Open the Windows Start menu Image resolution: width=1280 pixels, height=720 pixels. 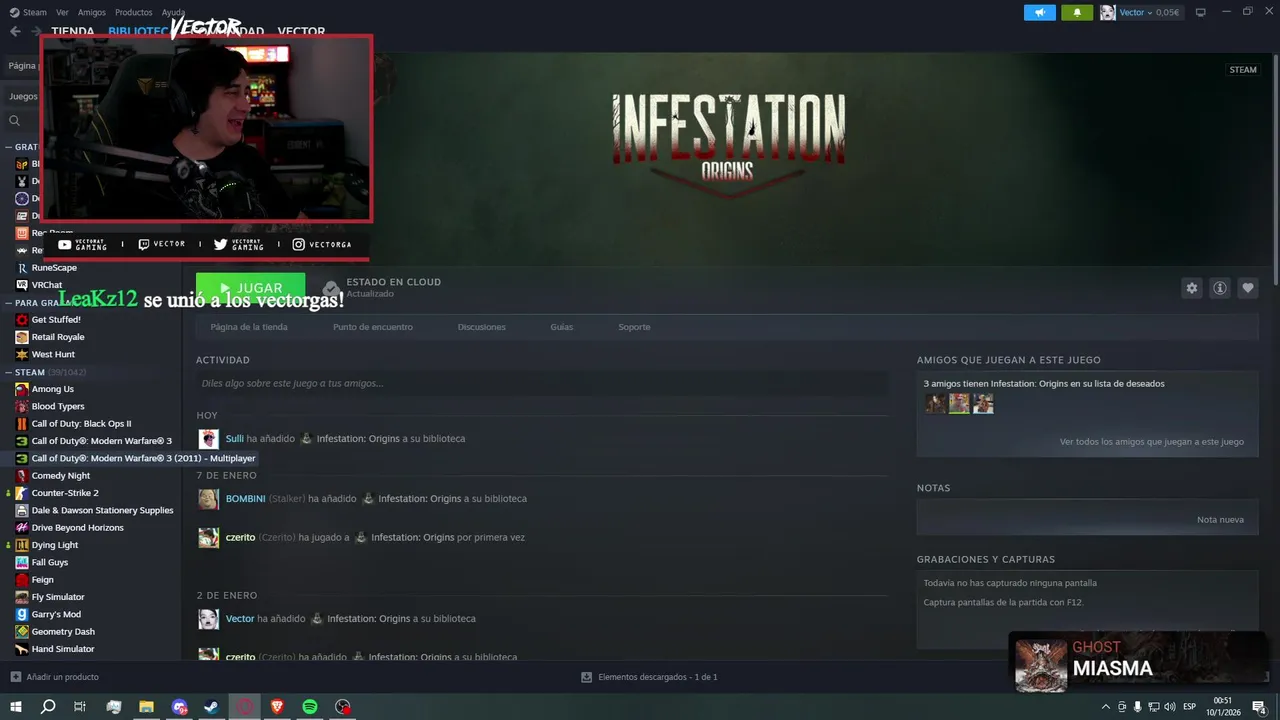(15, 707)
